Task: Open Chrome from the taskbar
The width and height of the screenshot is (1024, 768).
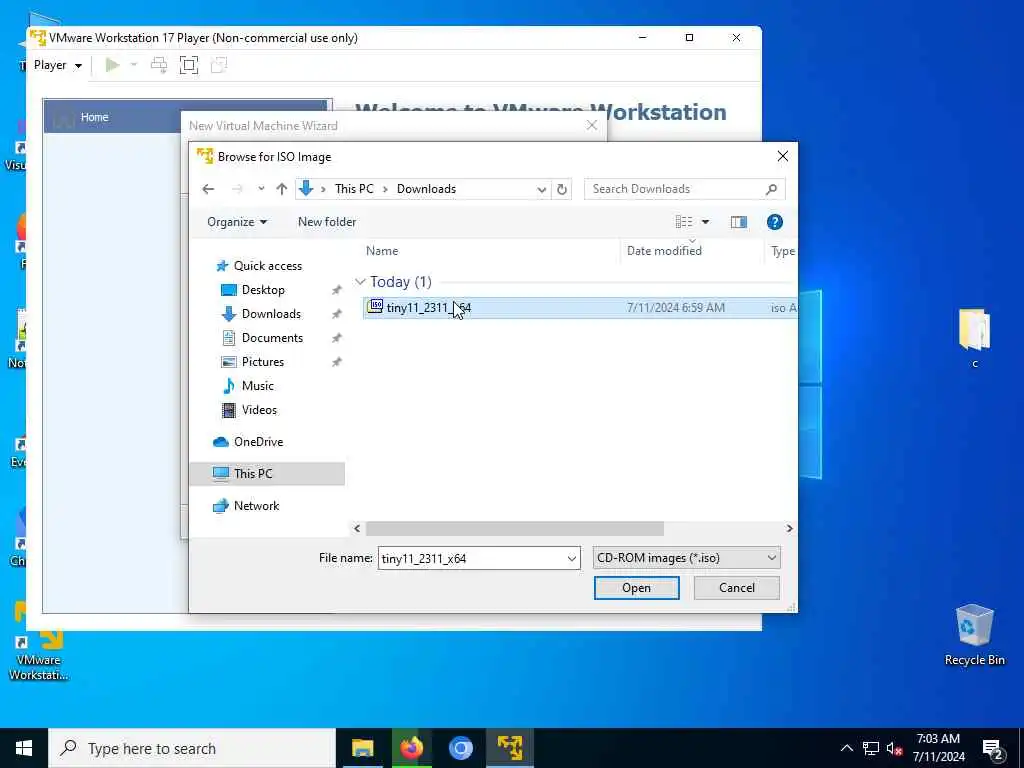Action: coord(460,748)
